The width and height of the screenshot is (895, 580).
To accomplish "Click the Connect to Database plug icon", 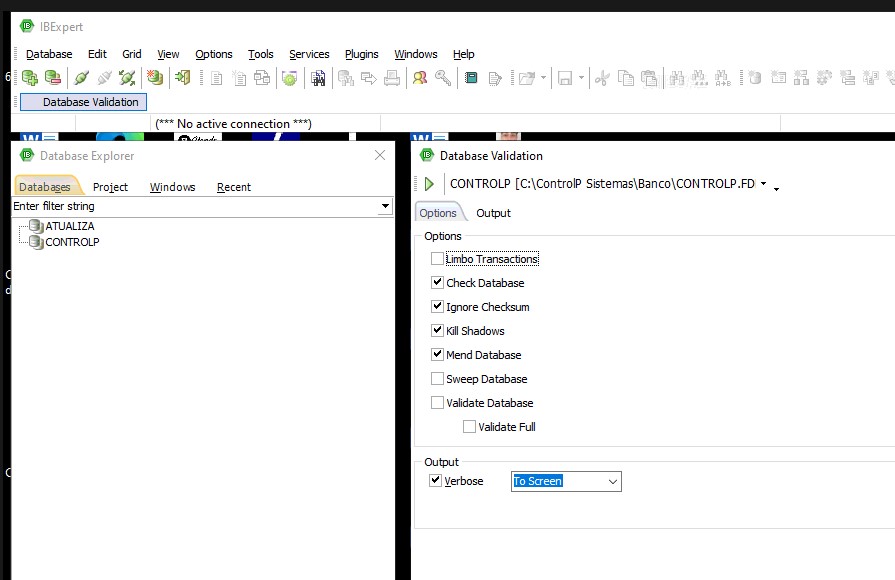I will coord(82,77).
